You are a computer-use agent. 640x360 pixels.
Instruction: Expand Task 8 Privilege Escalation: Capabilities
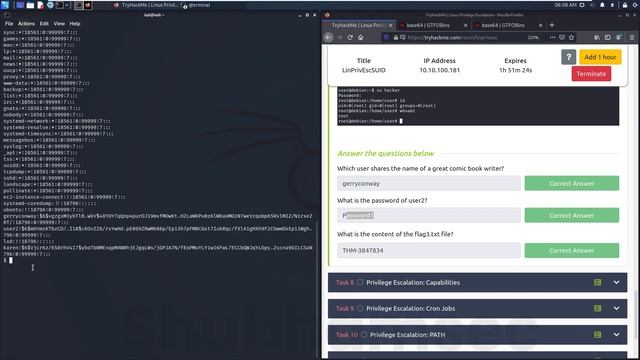click(477, 282)
